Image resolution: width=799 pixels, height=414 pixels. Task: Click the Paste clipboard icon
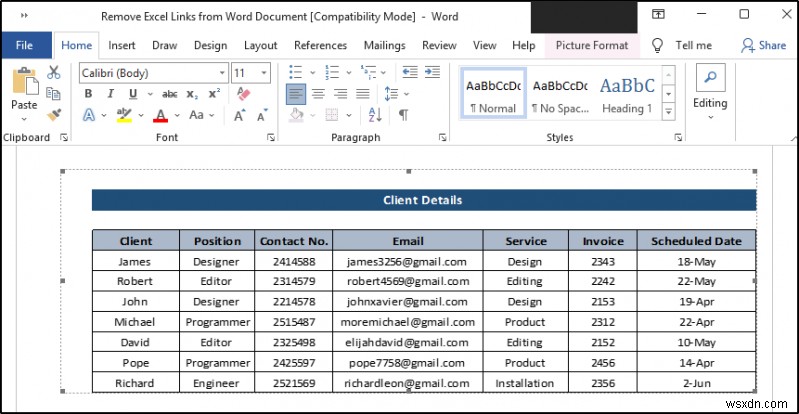pos(24,82)
